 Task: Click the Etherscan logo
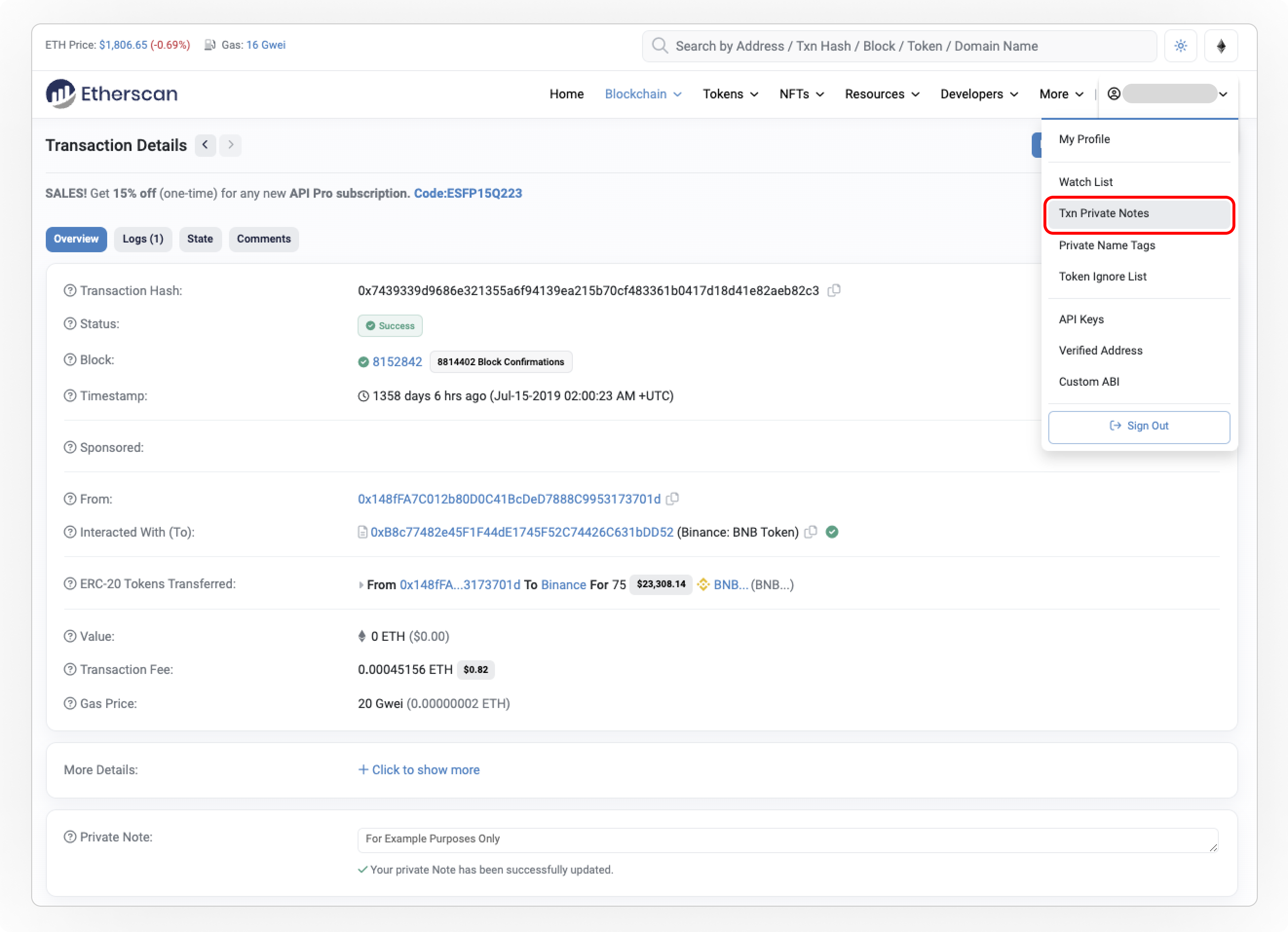click(112, 93)
